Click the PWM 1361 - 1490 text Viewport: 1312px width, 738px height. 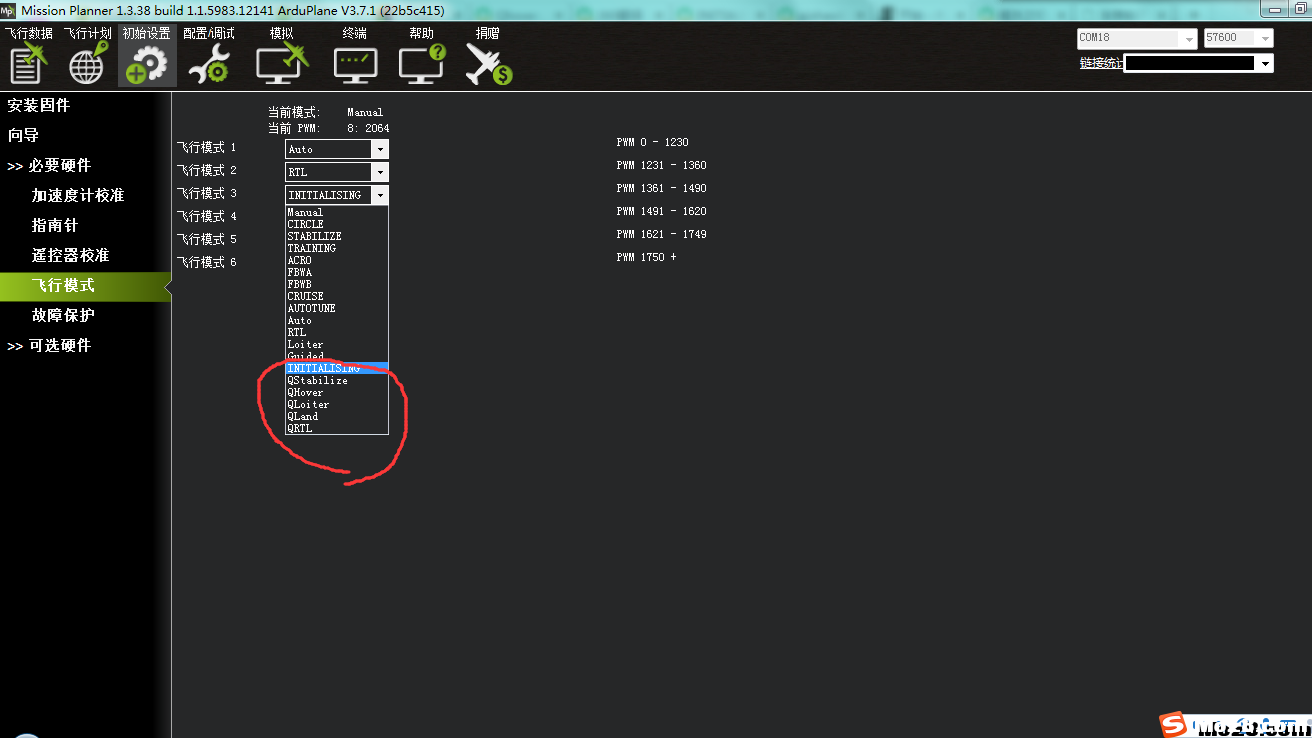(x=661, y=188)
